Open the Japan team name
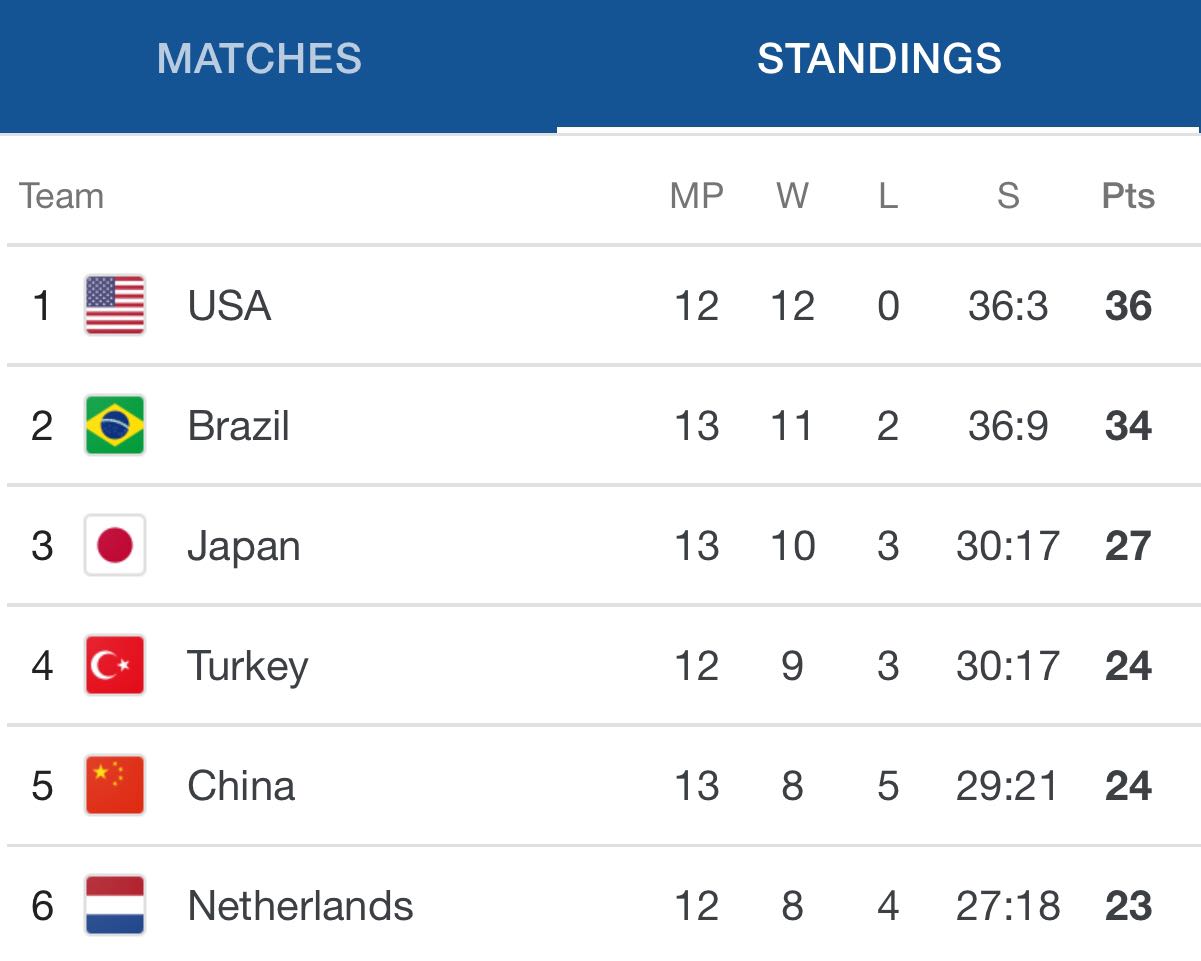 point(243,547)
